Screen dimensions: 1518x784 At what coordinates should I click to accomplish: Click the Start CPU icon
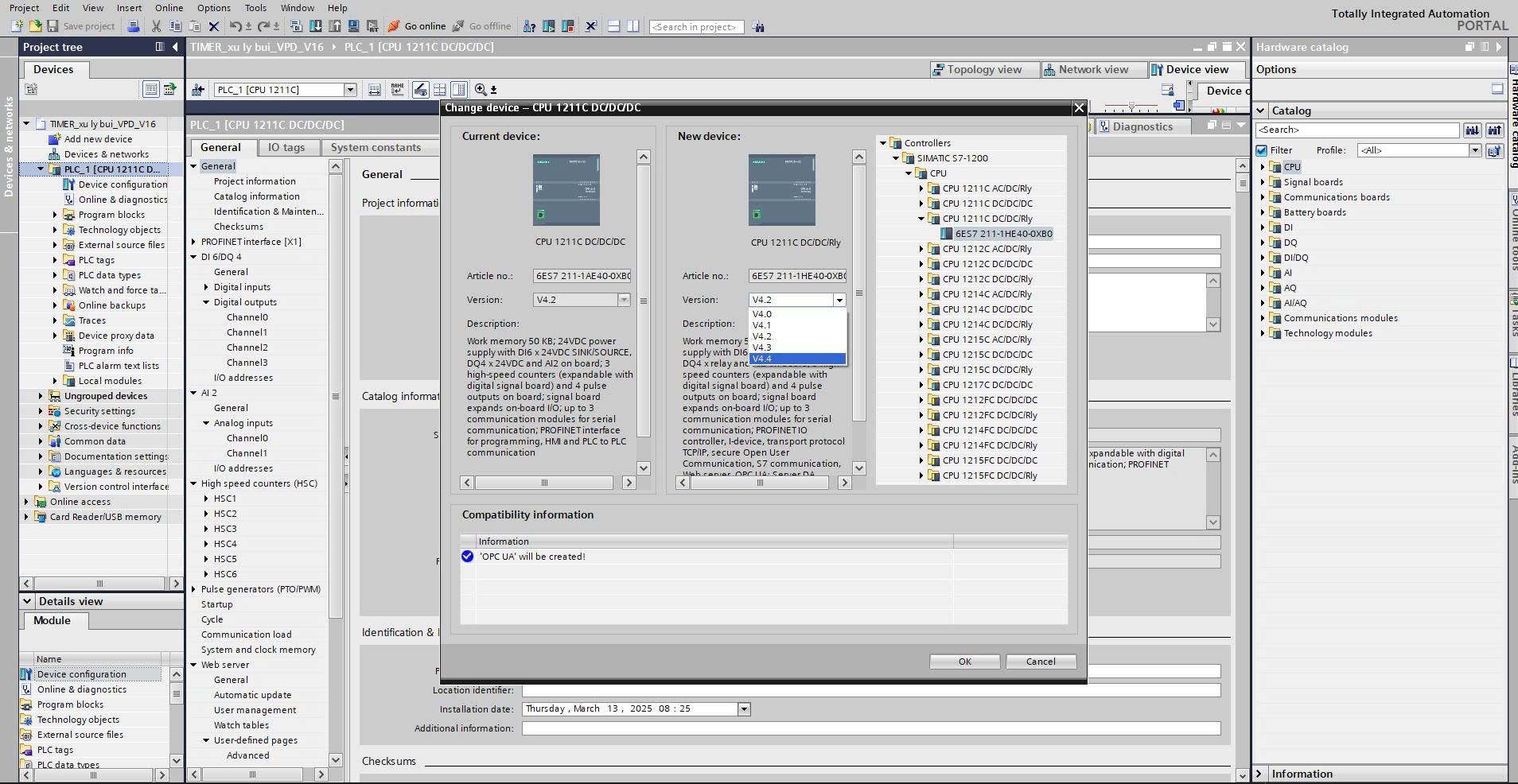(549, 26)
